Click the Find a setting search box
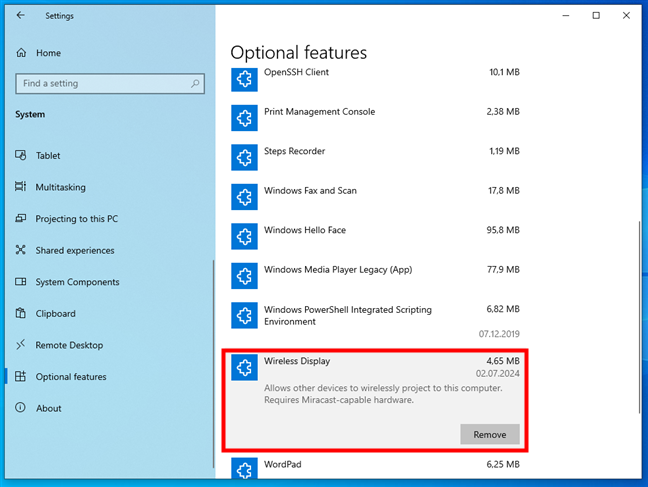Screen dimensions: 648x487 tap(110, 84)
